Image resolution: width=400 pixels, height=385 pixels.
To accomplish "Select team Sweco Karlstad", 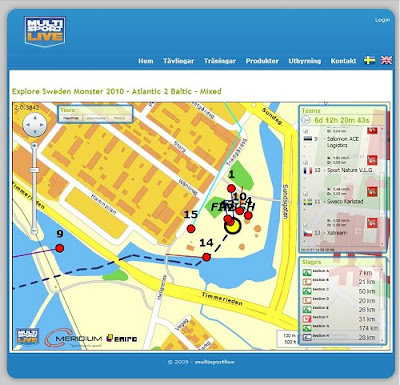I will pyautogui.click(x=345, y=202).
